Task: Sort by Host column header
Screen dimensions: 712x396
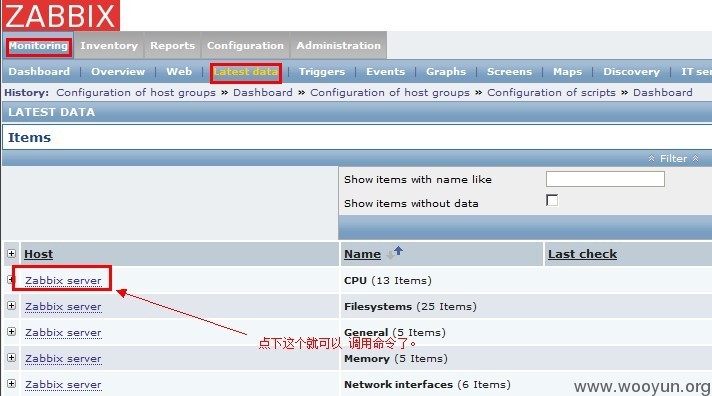Action: pos(39,254)
